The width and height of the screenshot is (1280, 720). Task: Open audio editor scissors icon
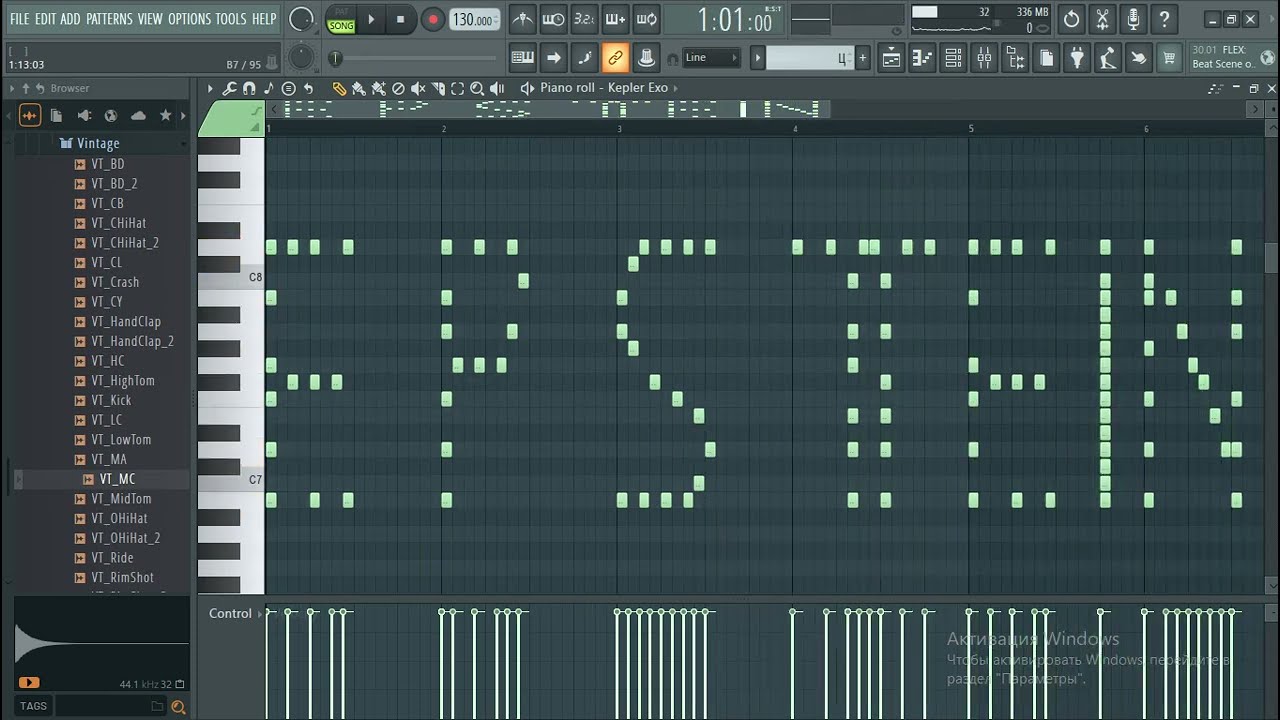click(1102, 19)
